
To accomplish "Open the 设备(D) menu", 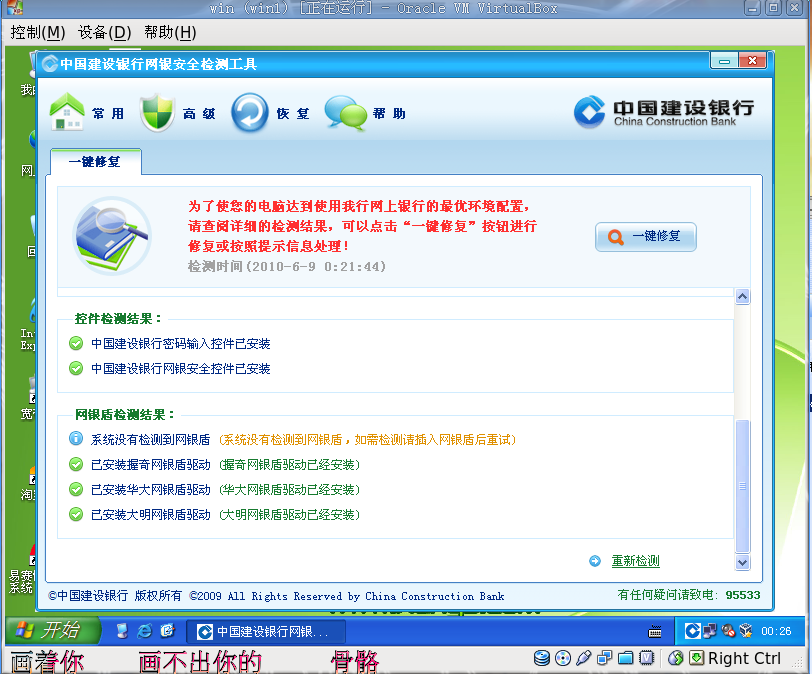I will coord(105,33).
